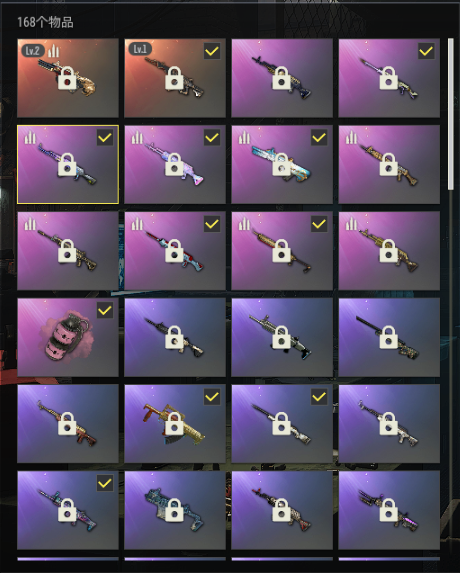460x573 pixels.
Task: Toggle checkmark on red-blue rifle skin
Action: (212, 224)
